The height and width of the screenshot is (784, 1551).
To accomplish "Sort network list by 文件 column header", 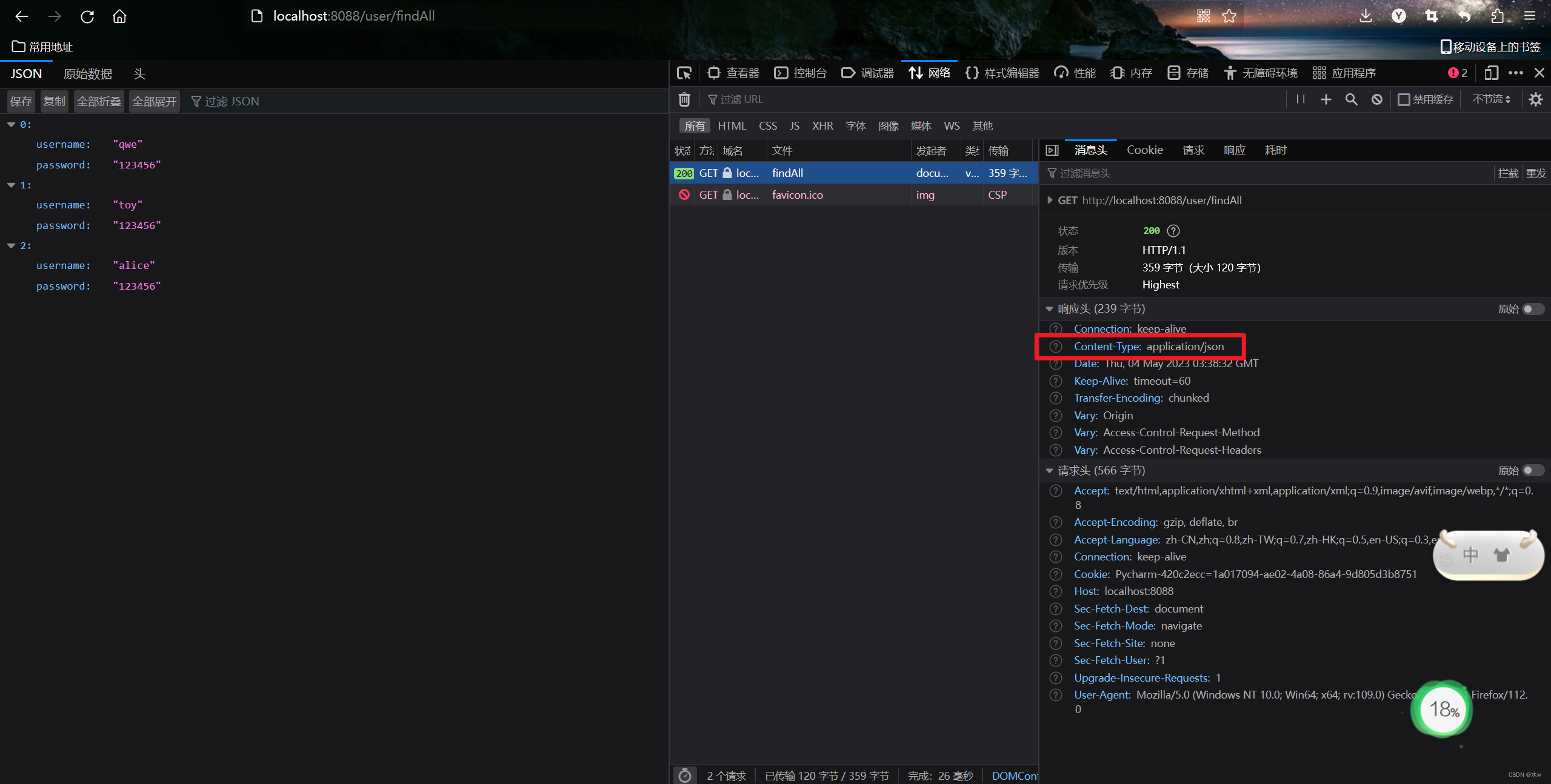I will pos(838,151).
